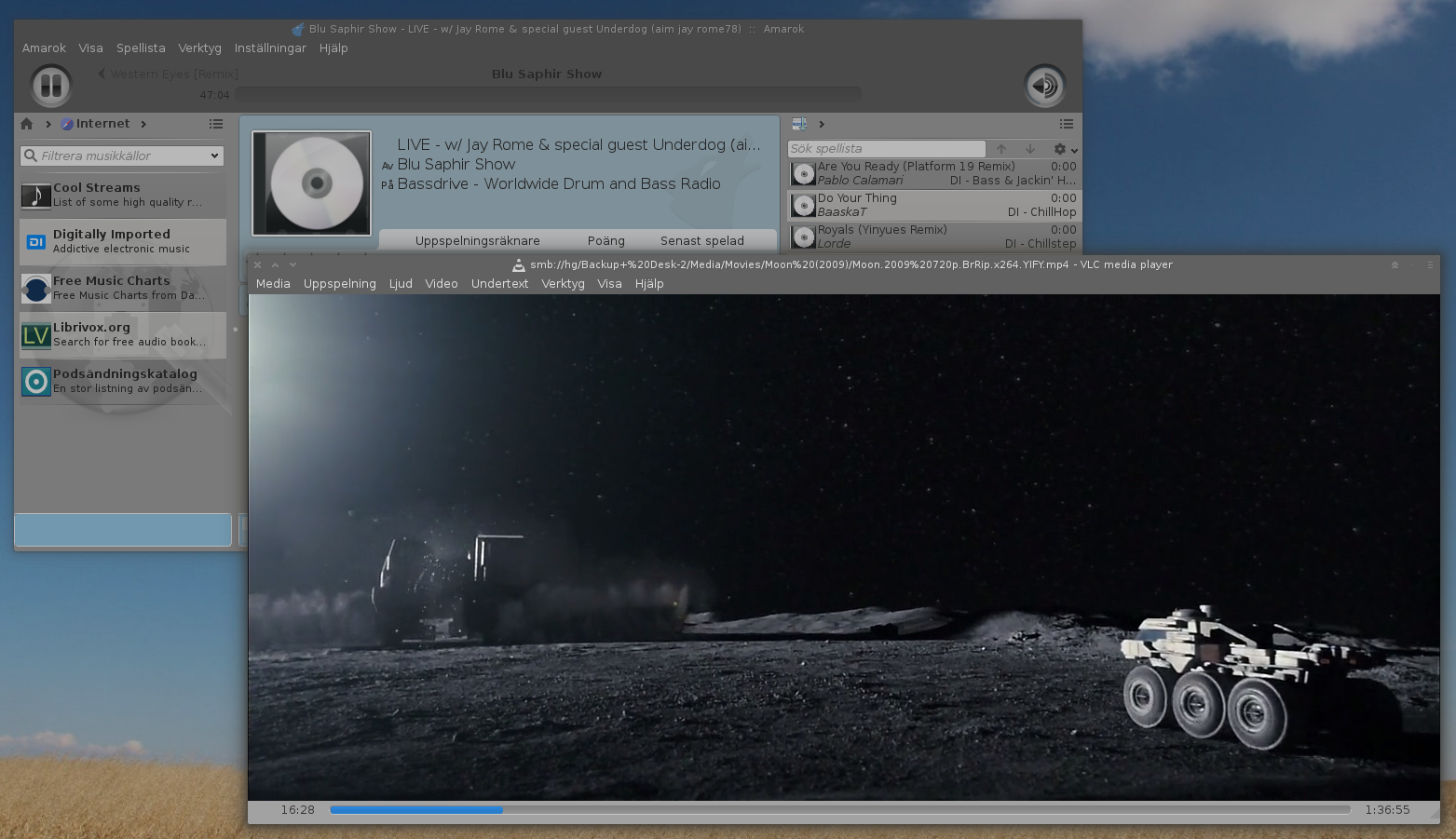Select the Librivox.org service

(123, 335)
